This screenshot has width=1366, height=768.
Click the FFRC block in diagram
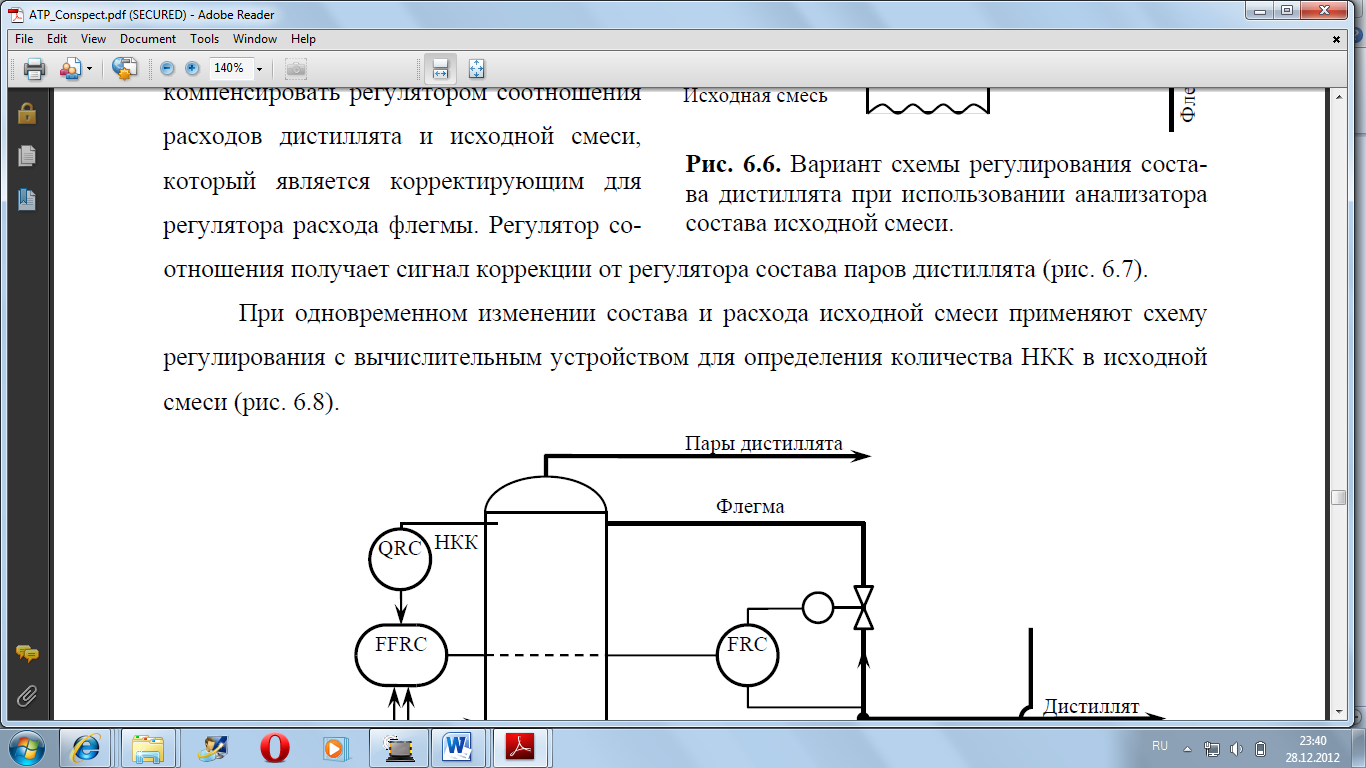pos(400,654)
